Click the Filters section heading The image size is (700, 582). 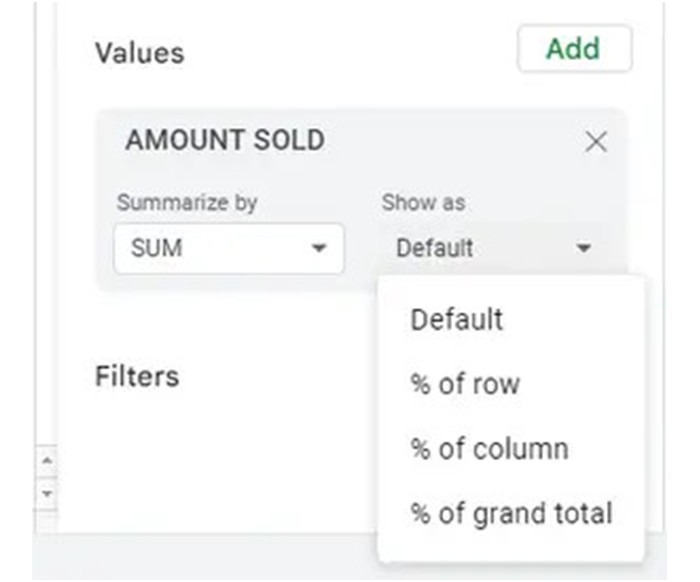click(137, 376)
